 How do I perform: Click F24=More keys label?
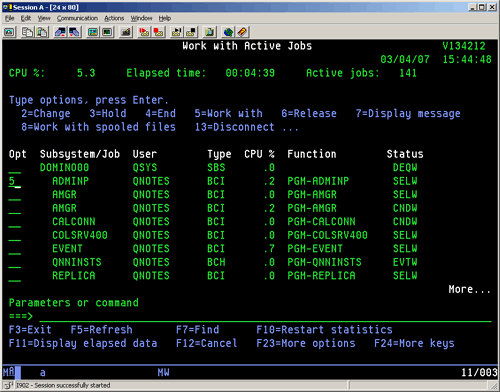[414, 343]
